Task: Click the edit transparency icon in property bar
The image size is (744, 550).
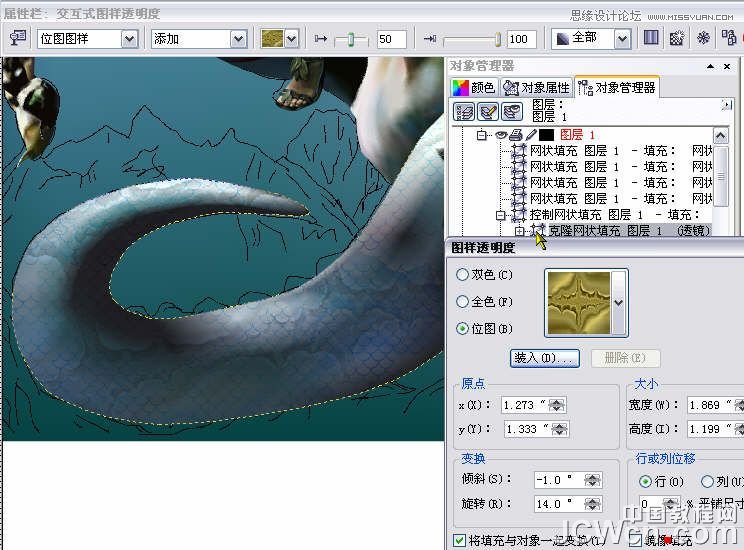Action: point(18,38)
